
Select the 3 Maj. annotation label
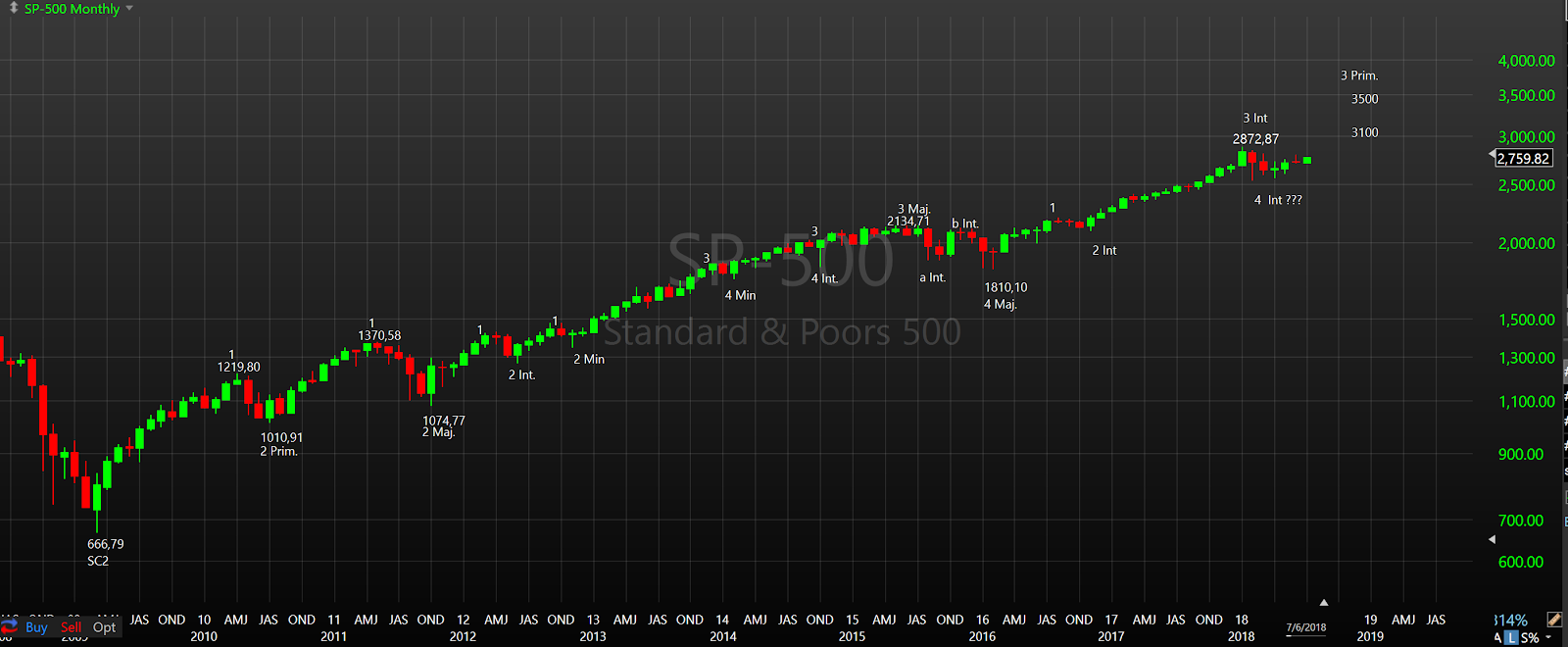(x=913, y=209)
